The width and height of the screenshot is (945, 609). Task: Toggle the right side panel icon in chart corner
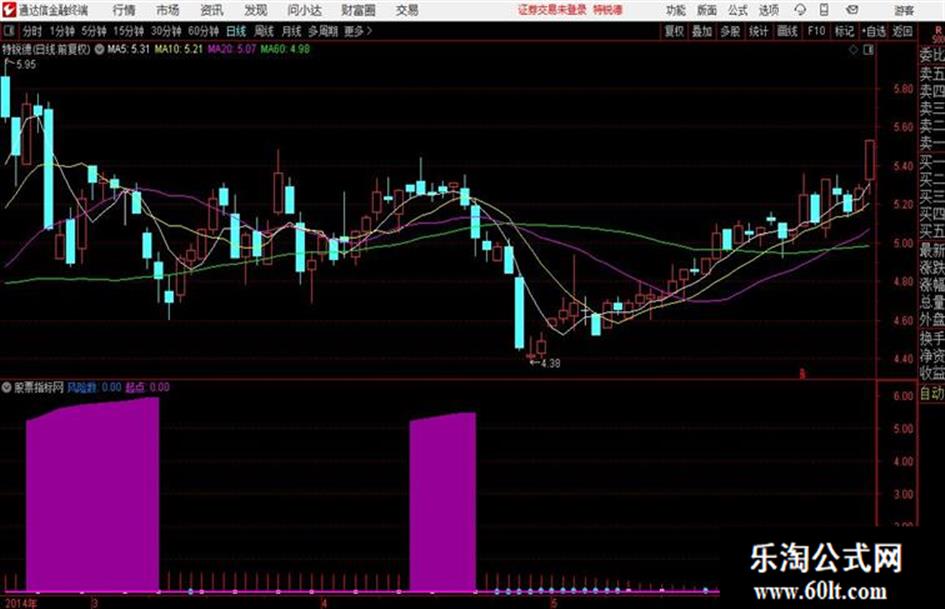tap(868, 50)
